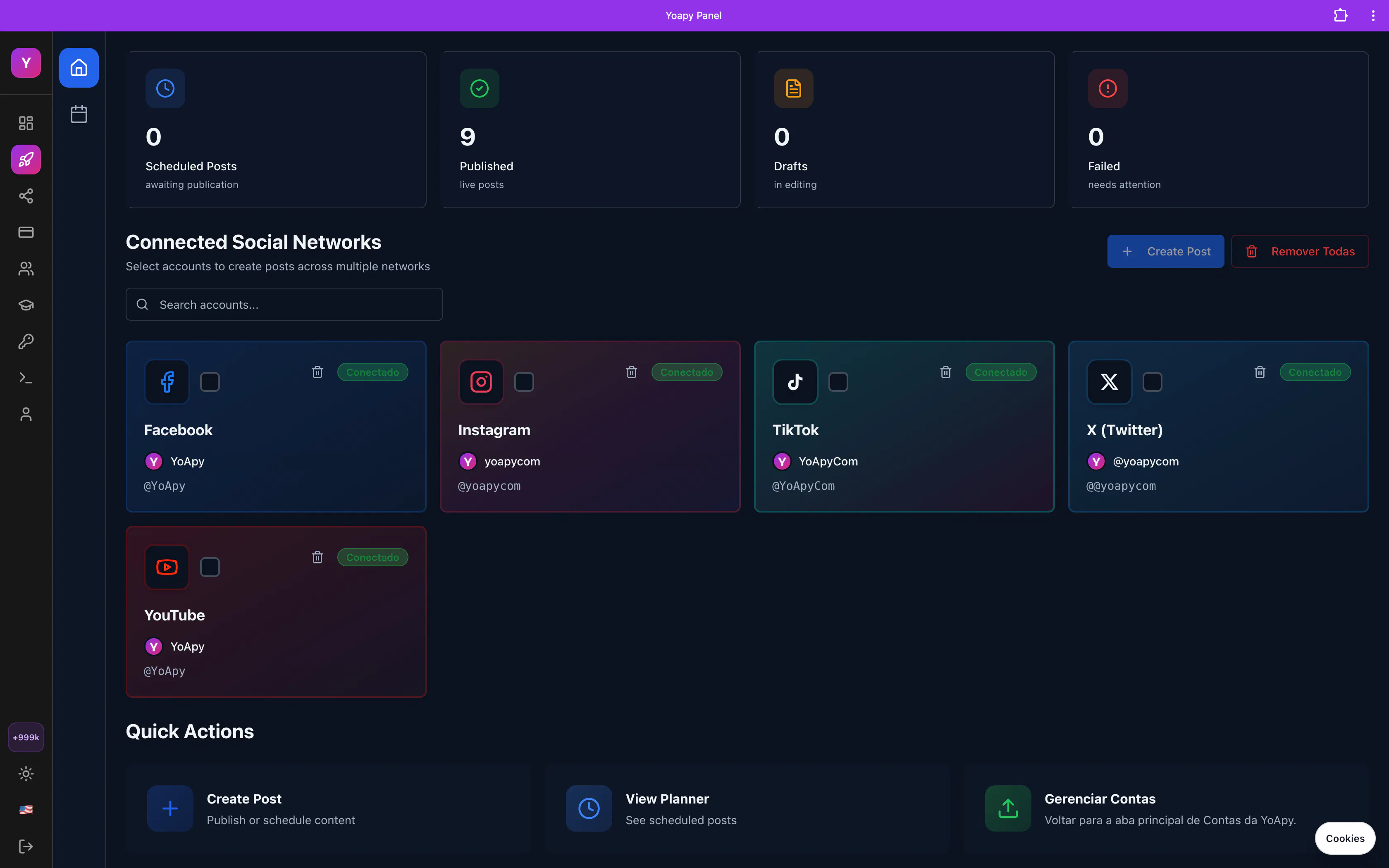Focus the Search accounts field
This screenshot has width=1389, height=868.
click(284, 304)
